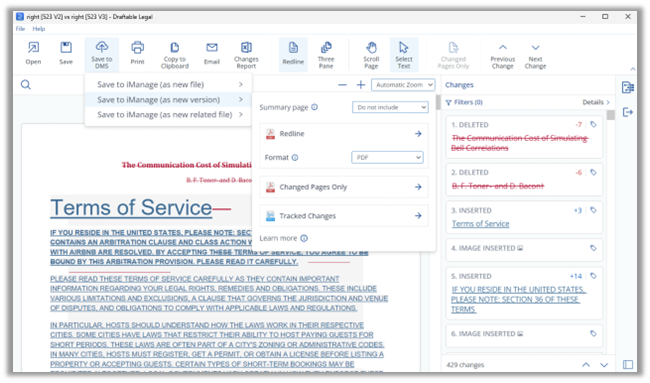Jump to Next Change in toolbar

coord(535,56)
